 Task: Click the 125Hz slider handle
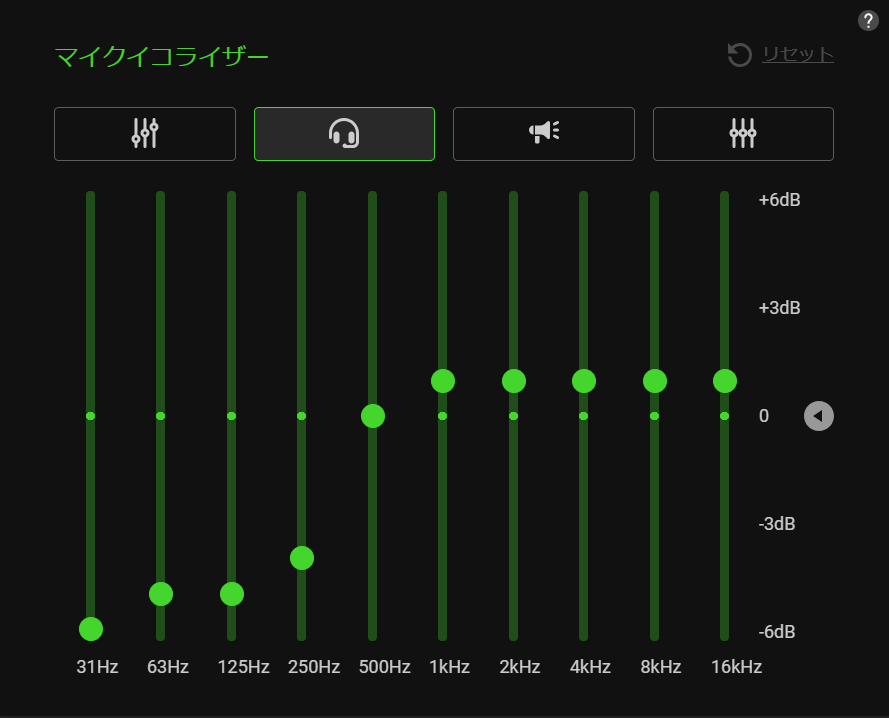click(x=232, y=594)
